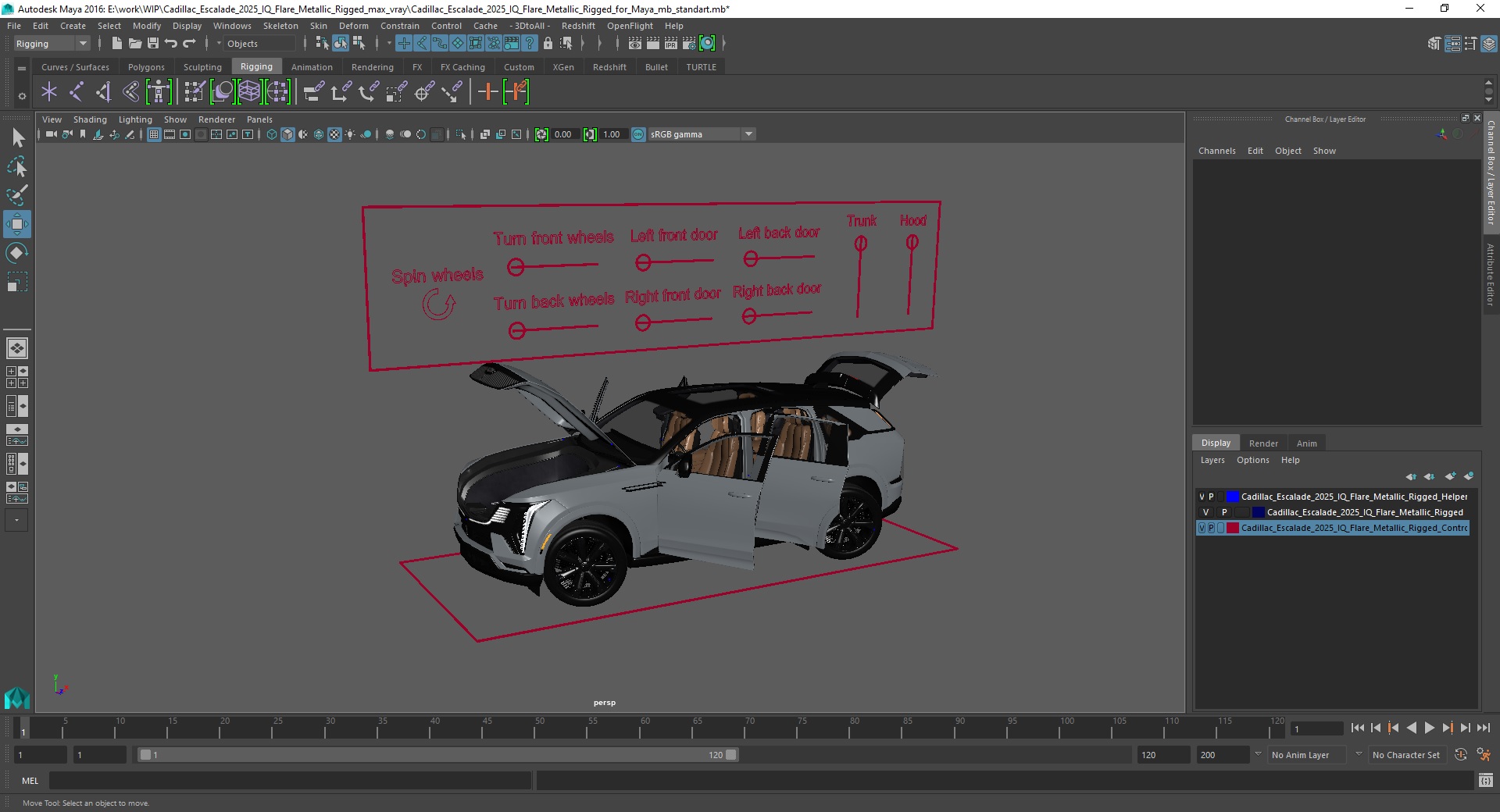Toggle visibility V of the Rigged_Contr layer
This screenshot has width=1500, height=812.
(1202, 528)
